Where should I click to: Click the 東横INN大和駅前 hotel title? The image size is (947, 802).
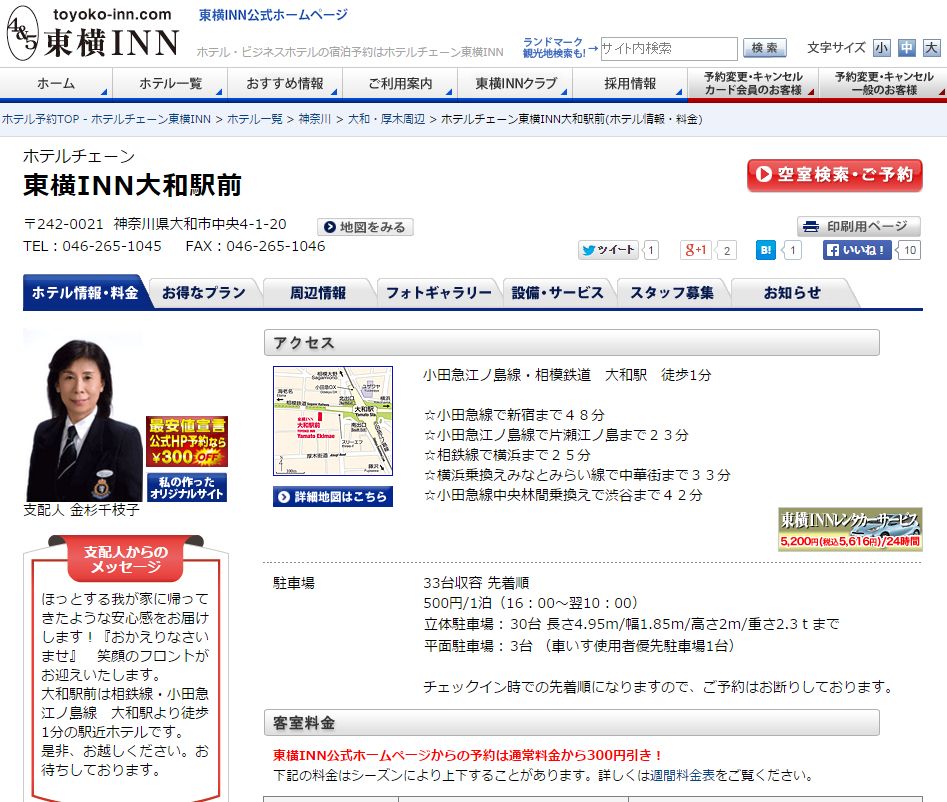[132, 185]
